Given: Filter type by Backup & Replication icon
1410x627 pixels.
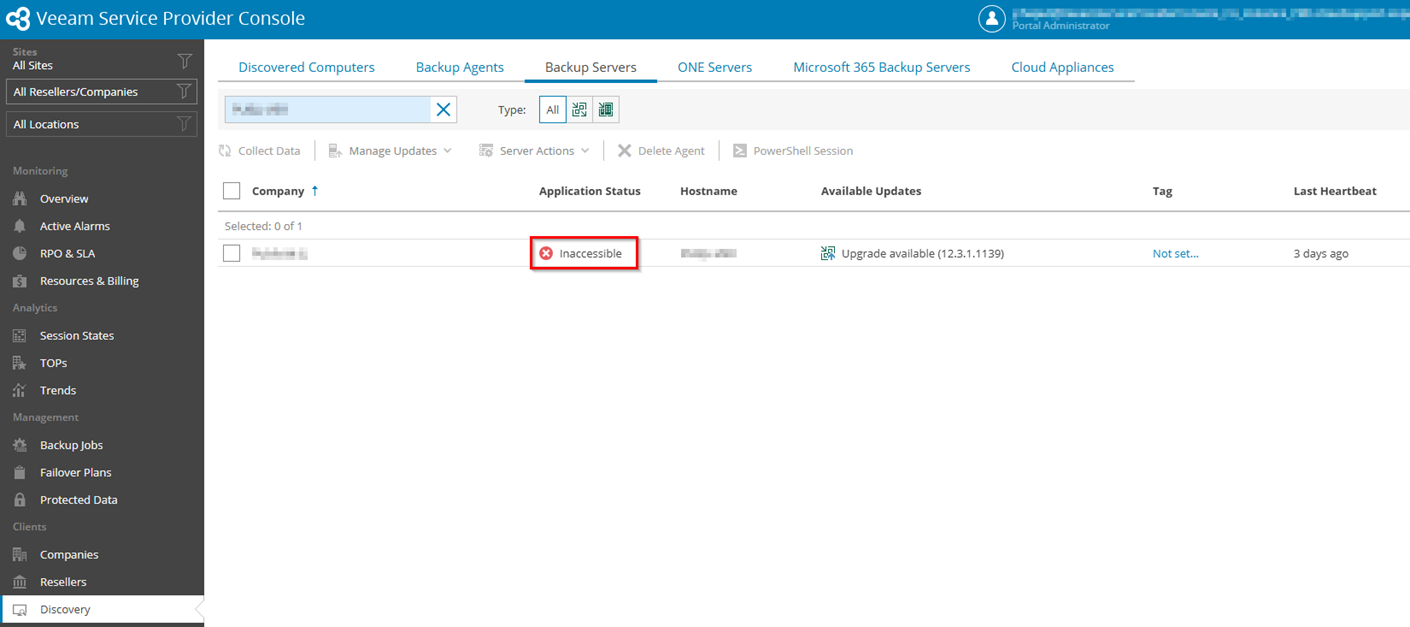Looking at the screenshot, I should coord(579,109).
